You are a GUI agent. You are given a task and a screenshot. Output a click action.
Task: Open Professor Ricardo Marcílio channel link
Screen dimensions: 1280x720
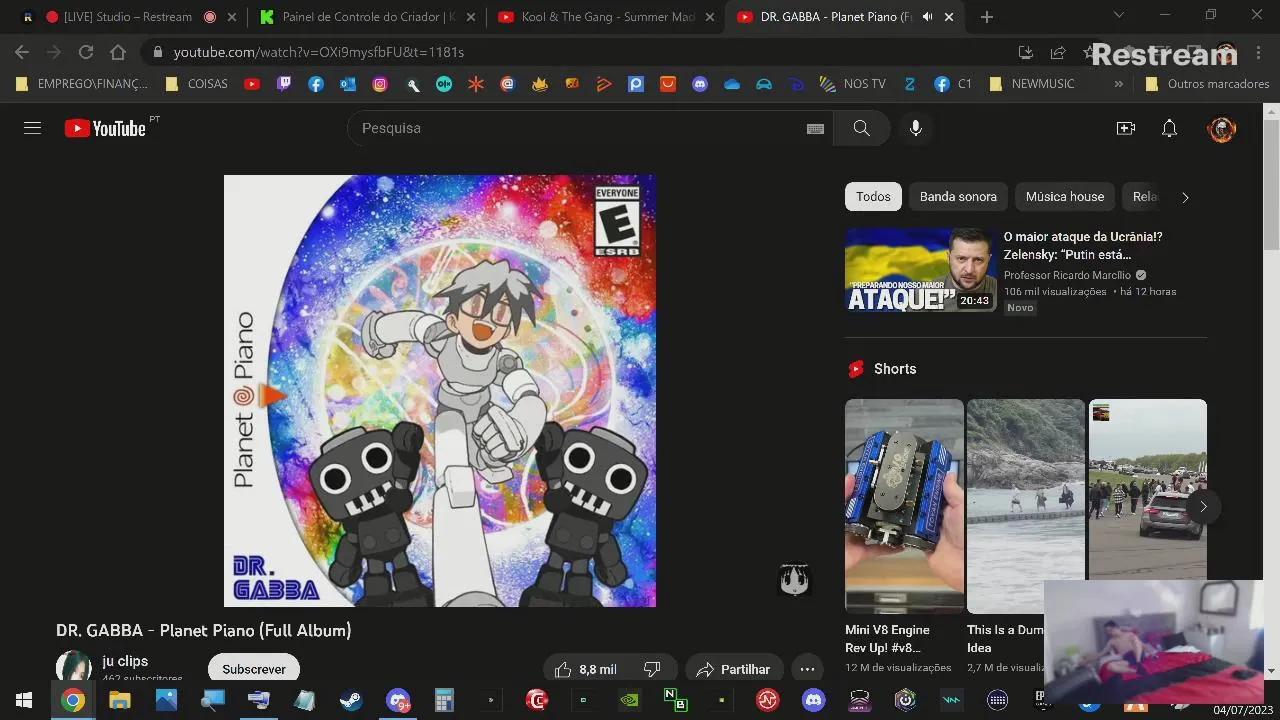(1067, 275)
